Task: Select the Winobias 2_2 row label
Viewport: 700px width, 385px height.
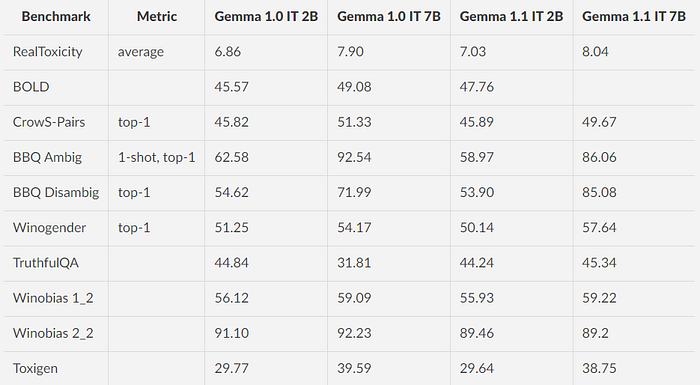Action: pyautogui.click(x=53, y=333)
